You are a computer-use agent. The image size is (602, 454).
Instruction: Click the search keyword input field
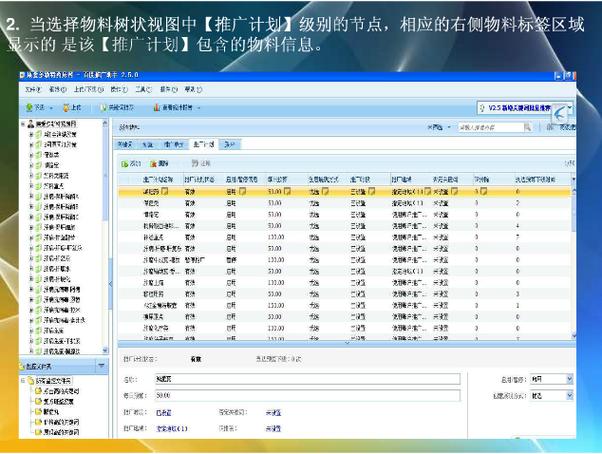[x=491, y=127]
